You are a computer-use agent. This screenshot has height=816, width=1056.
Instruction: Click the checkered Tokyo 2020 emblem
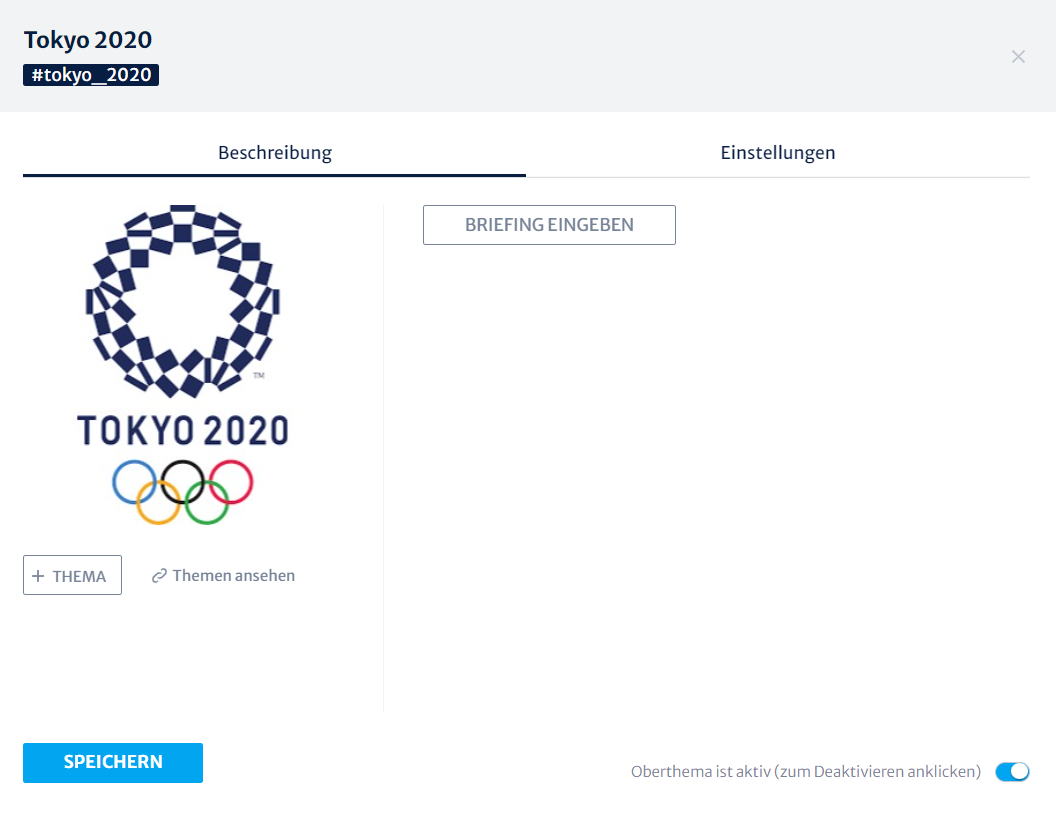point(183,301)
